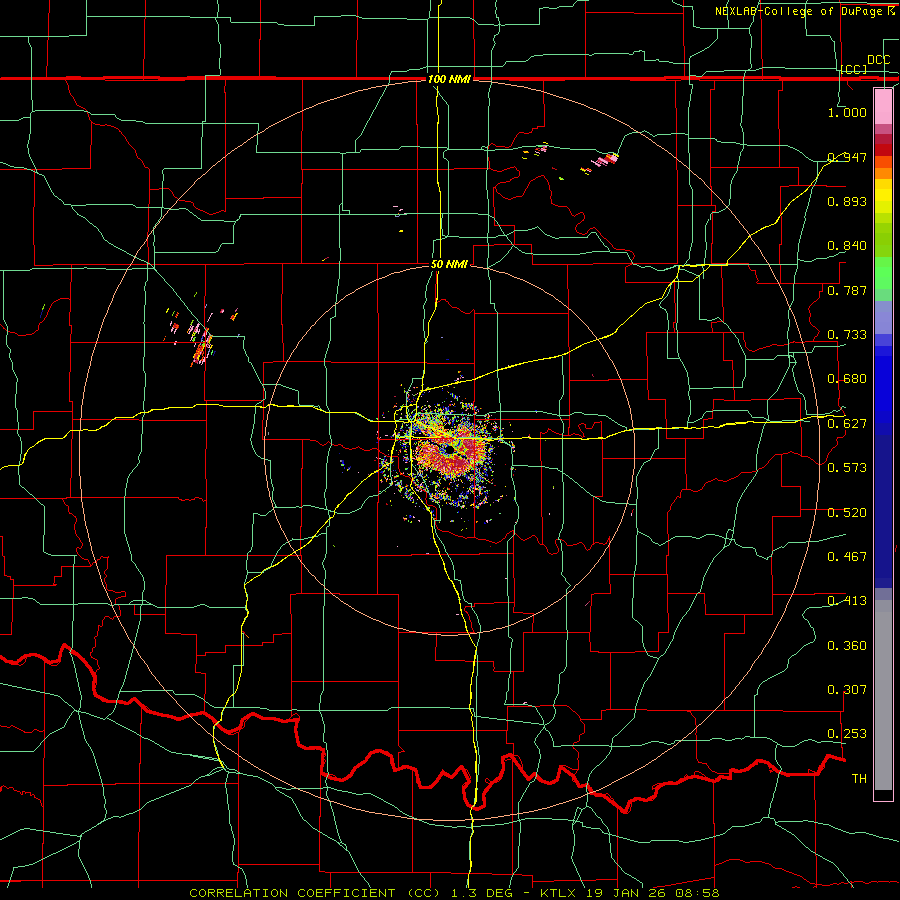Image resolution: width=900 pixels, height=900 pixels.
Task: Select the 1.000 value on the scale
Action: tap(847, 112)
